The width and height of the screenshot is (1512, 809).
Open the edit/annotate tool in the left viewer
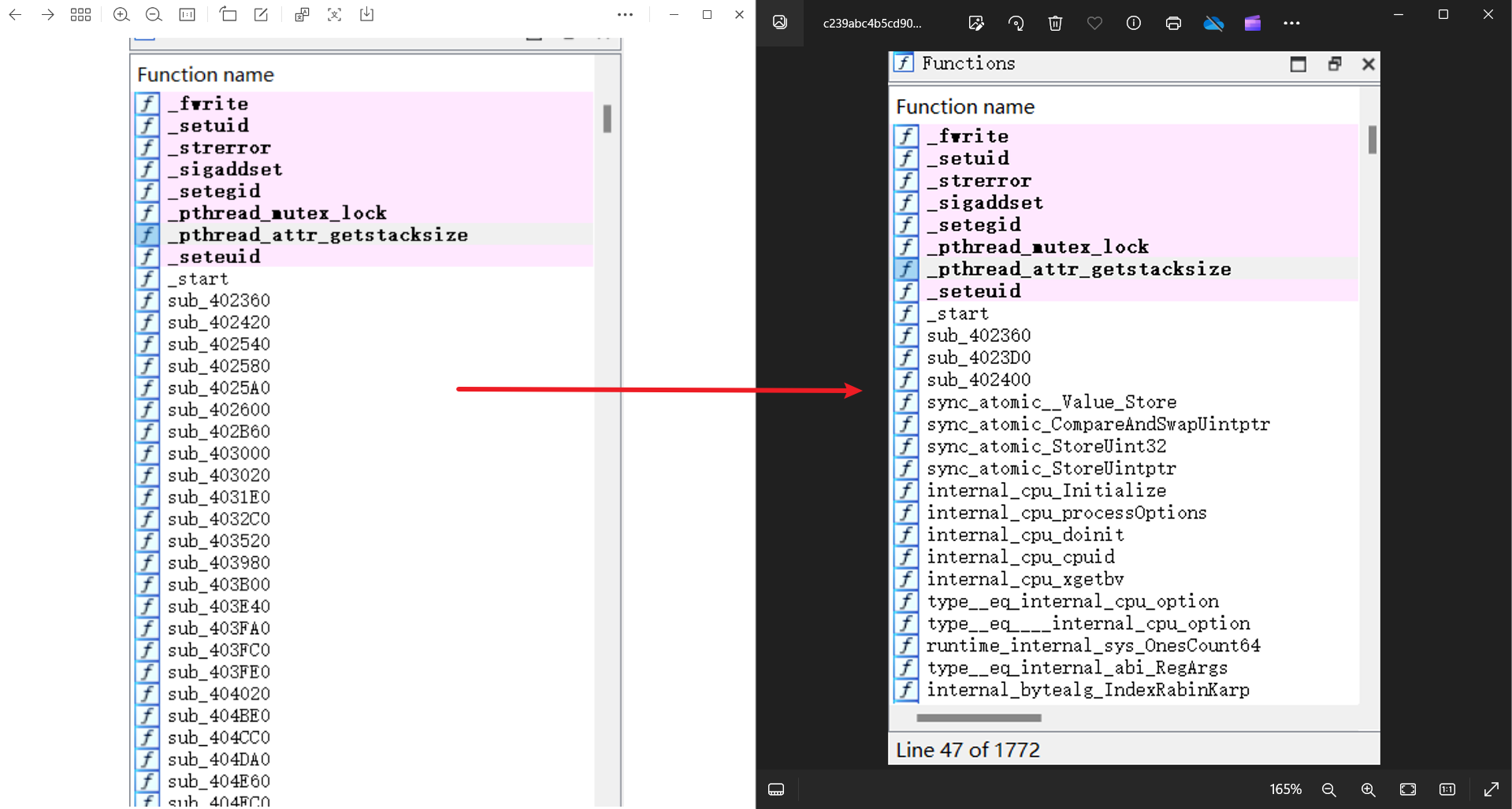coord(261,15)
